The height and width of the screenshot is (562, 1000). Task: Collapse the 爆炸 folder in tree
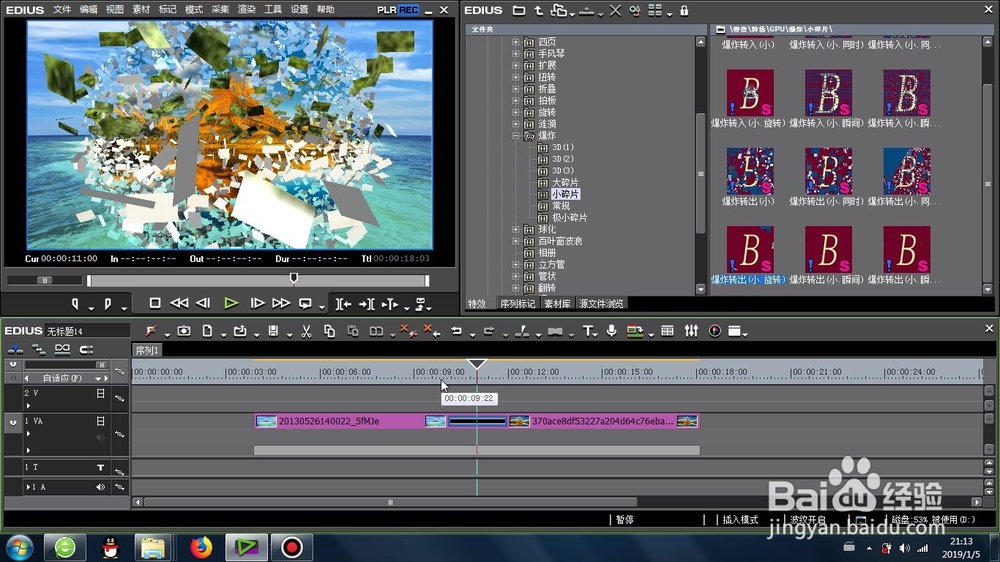point(515,136)
